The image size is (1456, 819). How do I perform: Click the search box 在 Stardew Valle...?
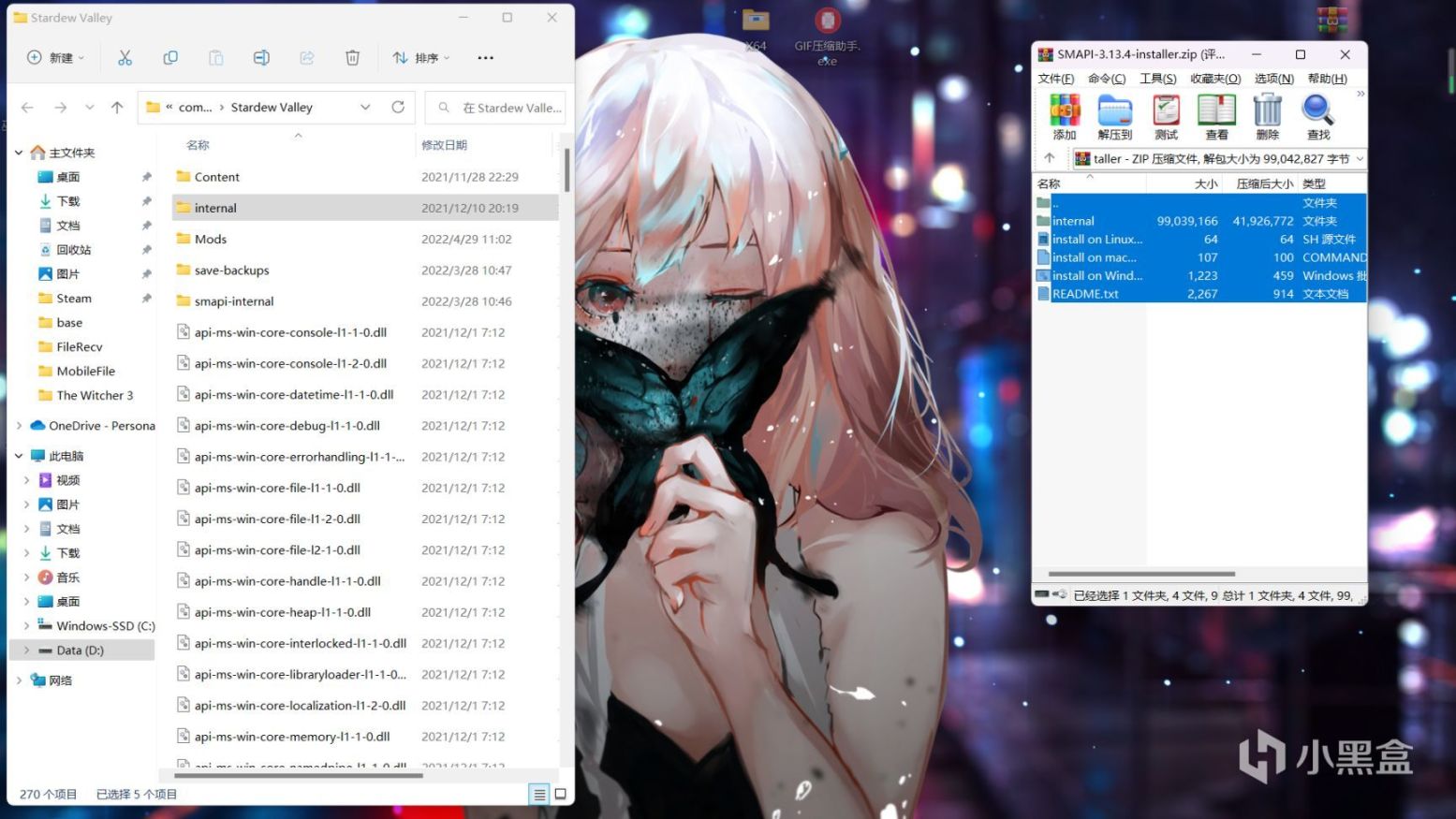[x=496, y=108]
